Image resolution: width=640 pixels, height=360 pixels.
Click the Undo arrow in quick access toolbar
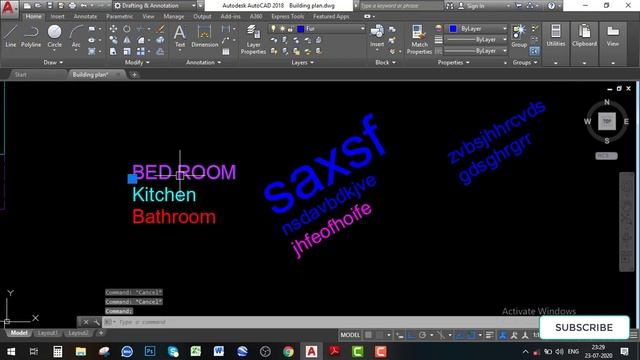tap(84, 6)
